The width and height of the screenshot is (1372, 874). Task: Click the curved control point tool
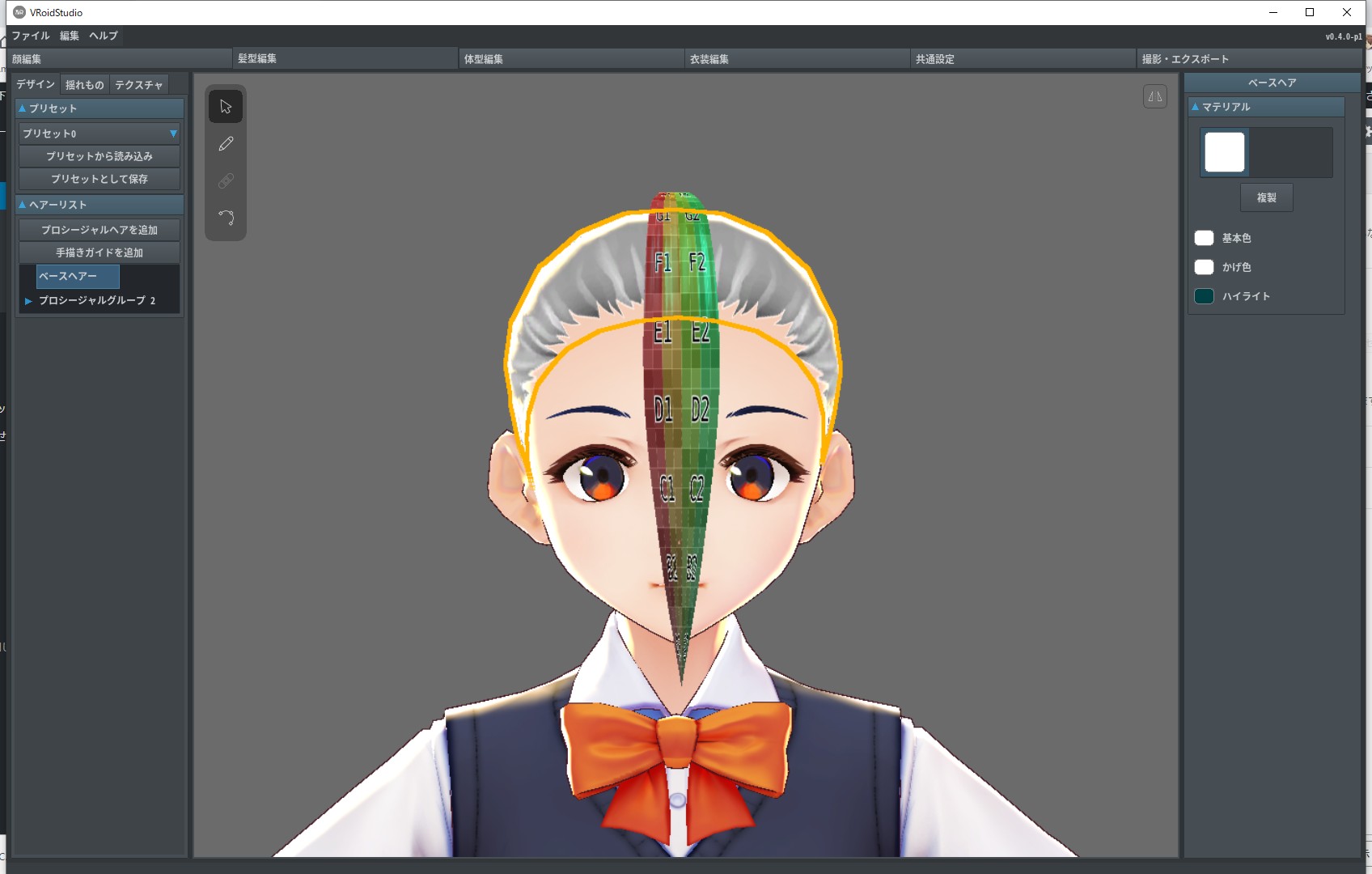click(x=226, y=218)
